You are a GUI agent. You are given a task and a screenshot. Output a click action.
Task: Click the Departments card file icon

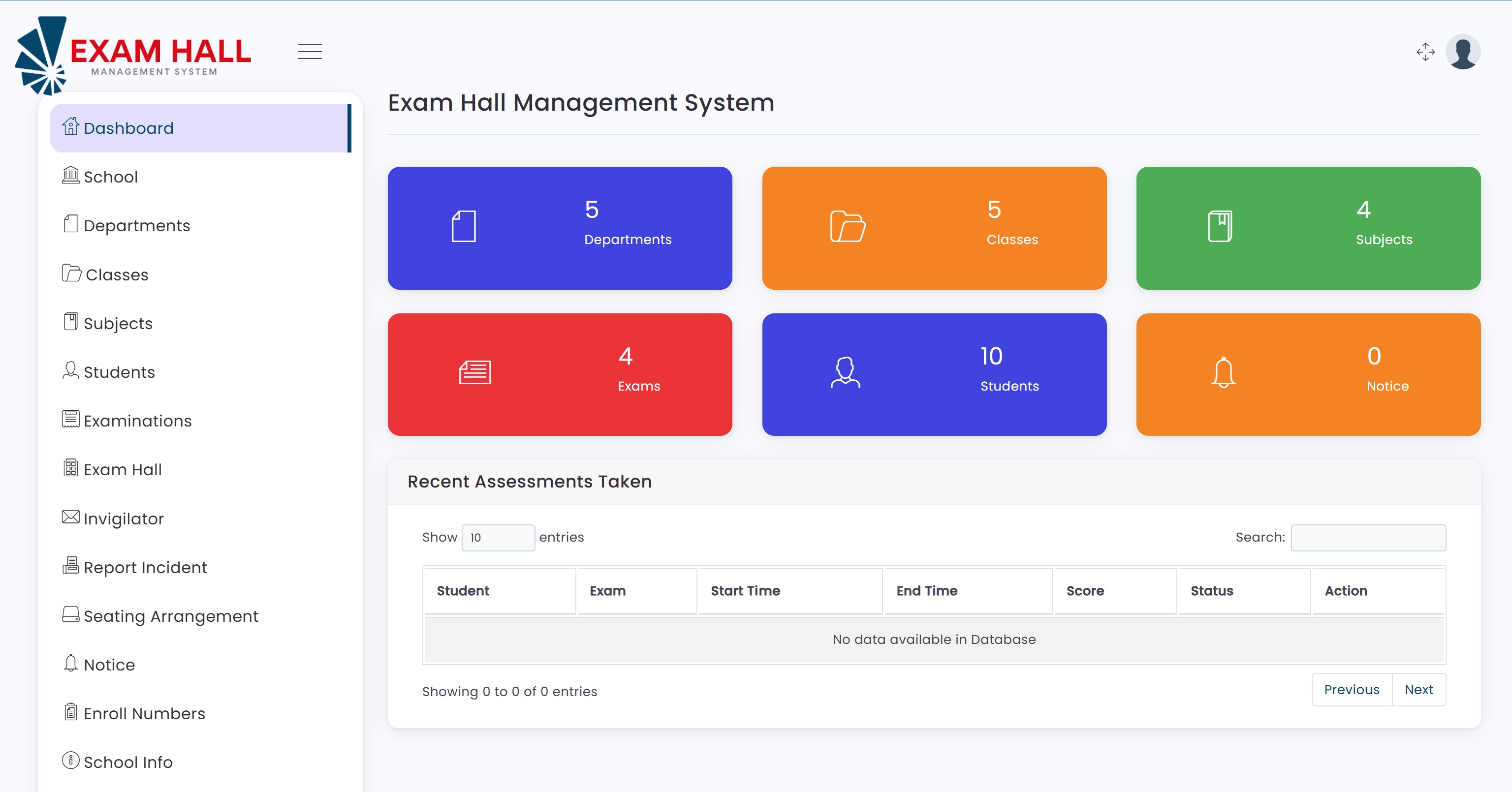463,226
